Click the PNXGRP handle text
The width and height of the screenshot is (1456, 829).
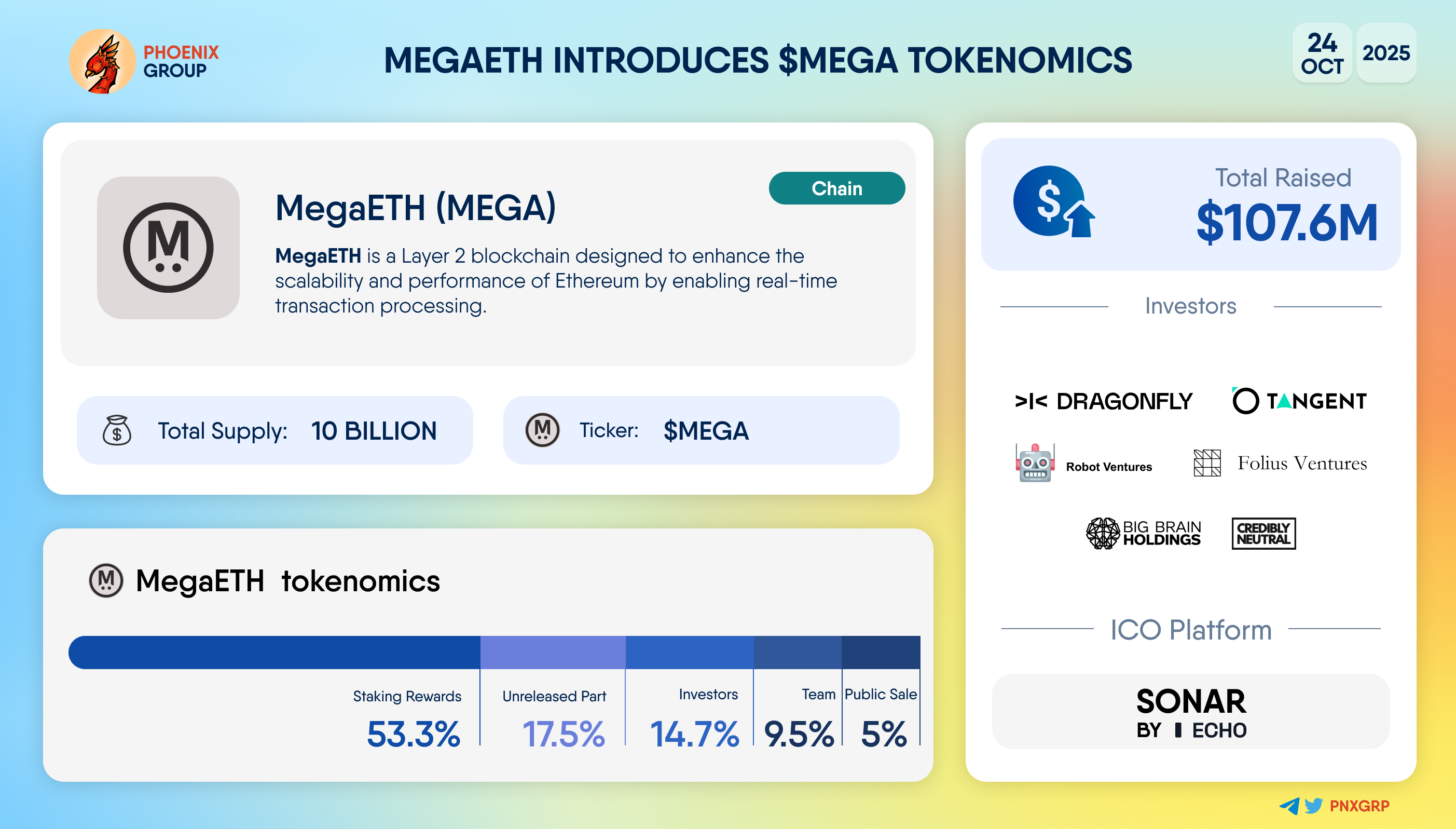pyautogui.click(x=1359, y=806)
